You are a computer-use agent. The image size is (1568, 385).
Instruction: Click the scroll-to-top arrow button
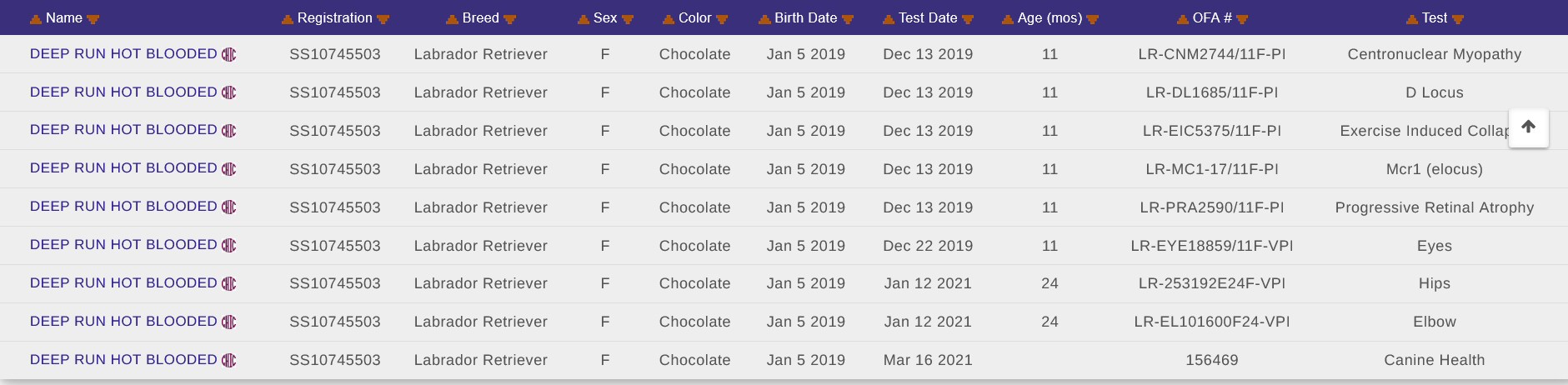pyautogui.click(x=1528, y=127)
